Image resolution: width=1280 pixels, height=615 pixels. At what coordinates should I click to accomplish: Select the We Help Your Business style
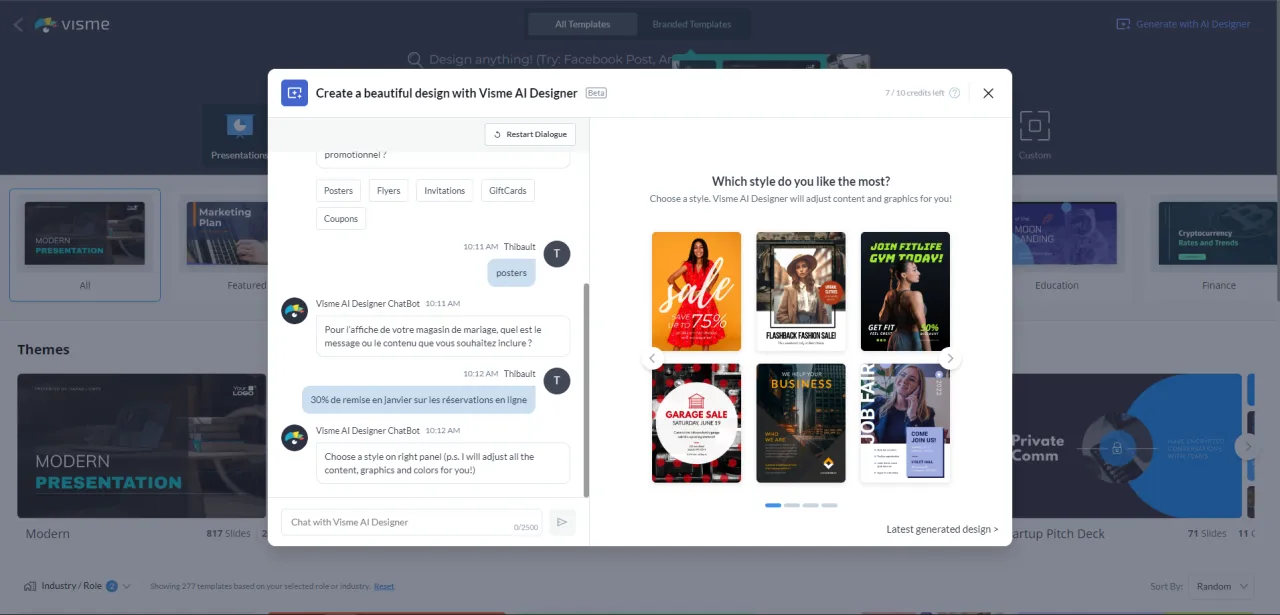click(x=801, y=423)
